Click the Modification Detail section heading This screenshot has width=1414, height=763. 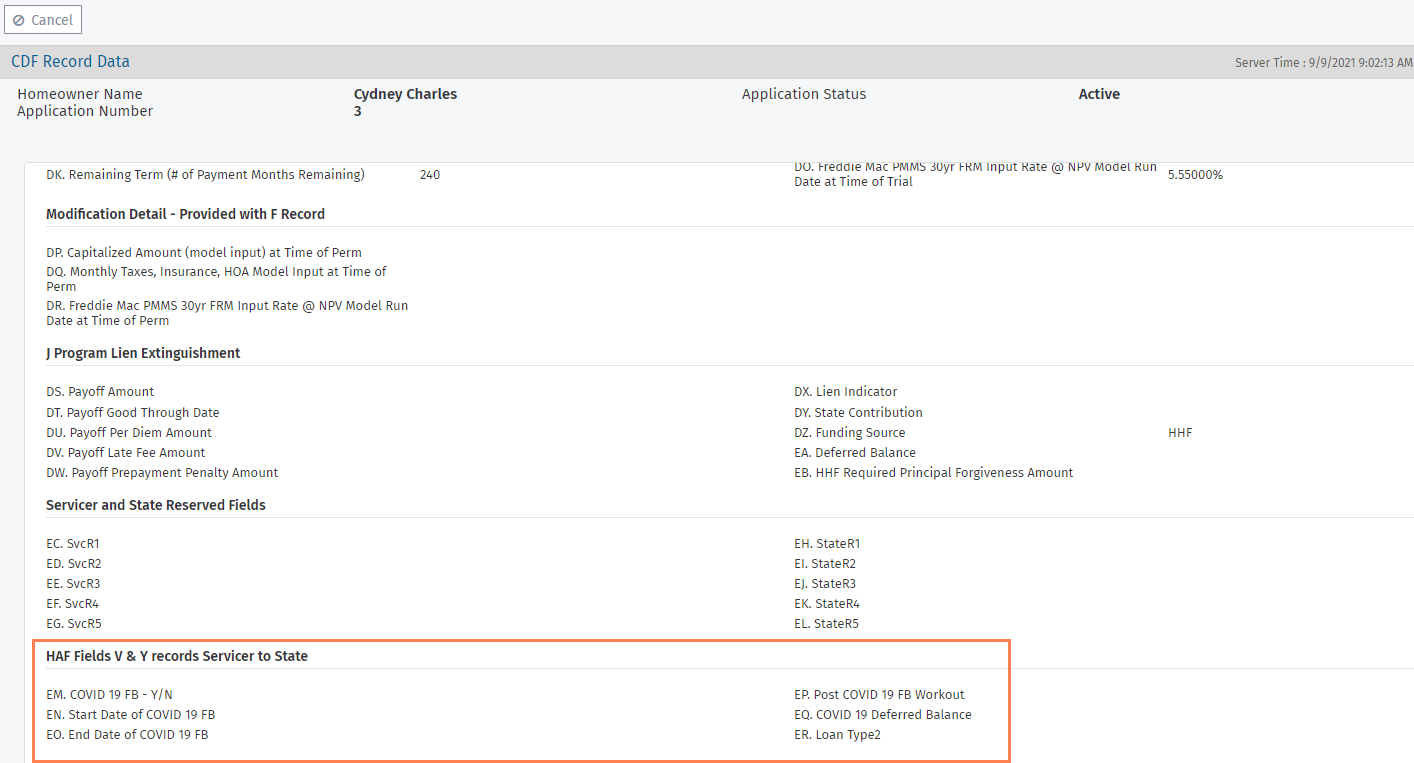click(185, 214)
